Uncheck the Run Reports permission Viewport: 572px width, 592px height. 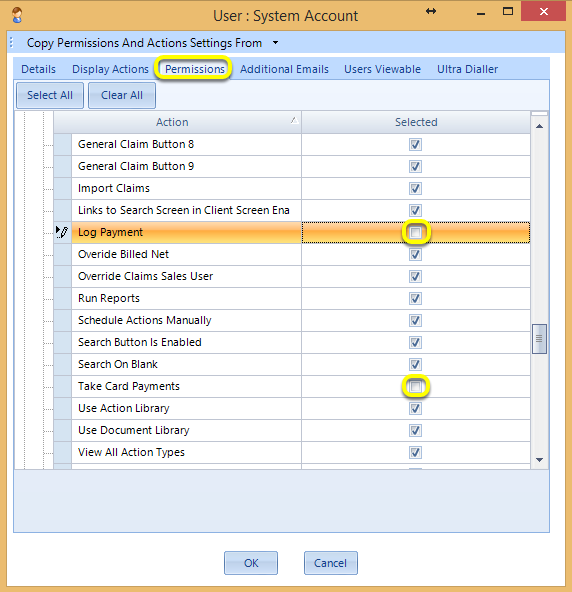(x=415, y=298)
